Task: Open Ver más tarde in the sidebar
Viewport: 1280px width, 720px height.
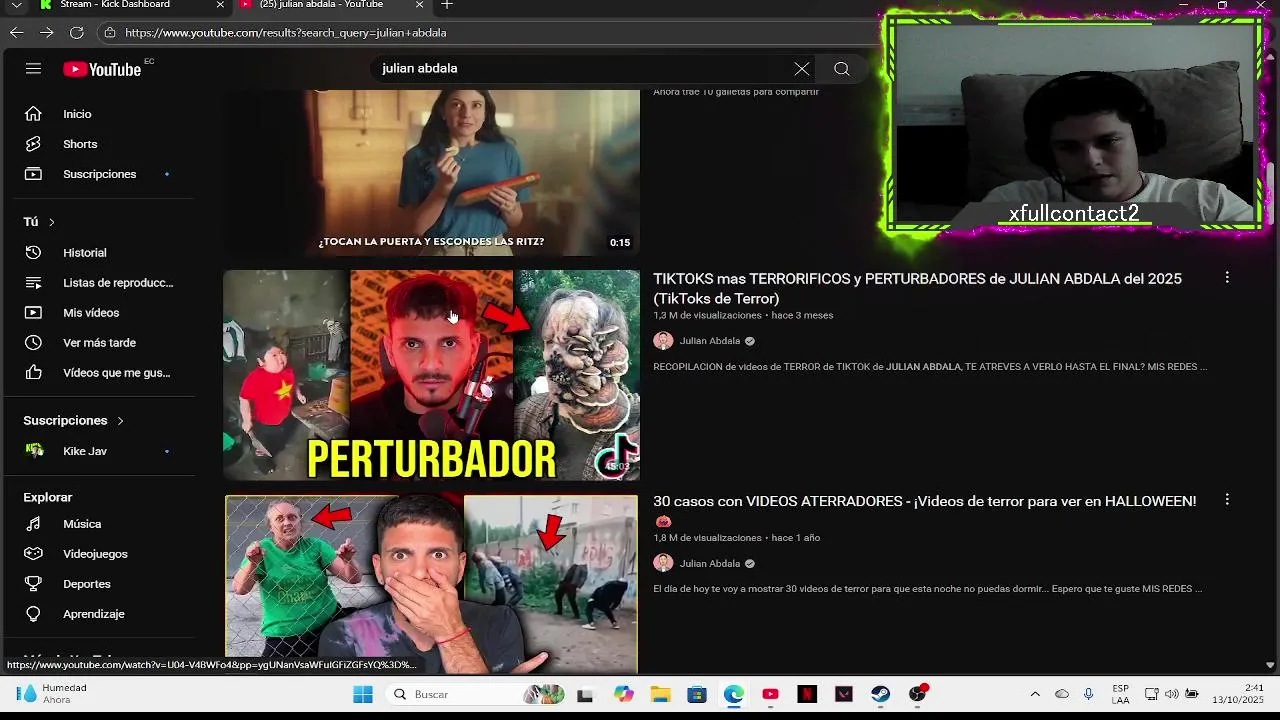Action: click(x=100, y=343)
